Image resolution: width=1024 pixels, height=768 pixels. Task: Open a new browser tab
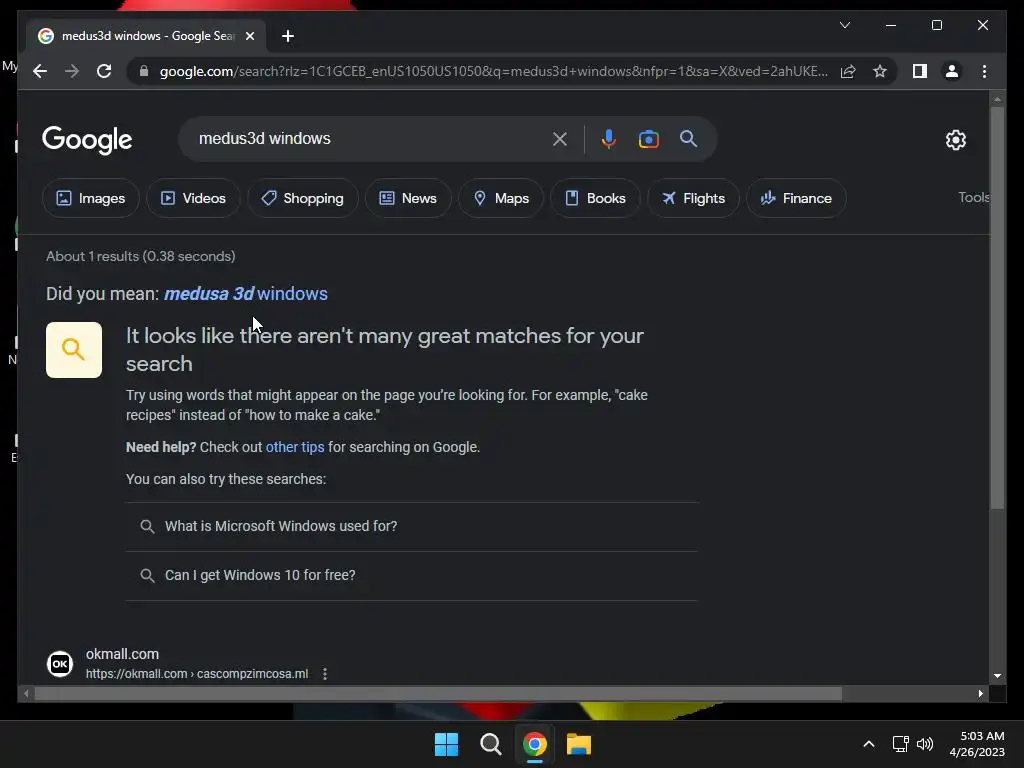(287, 36)
